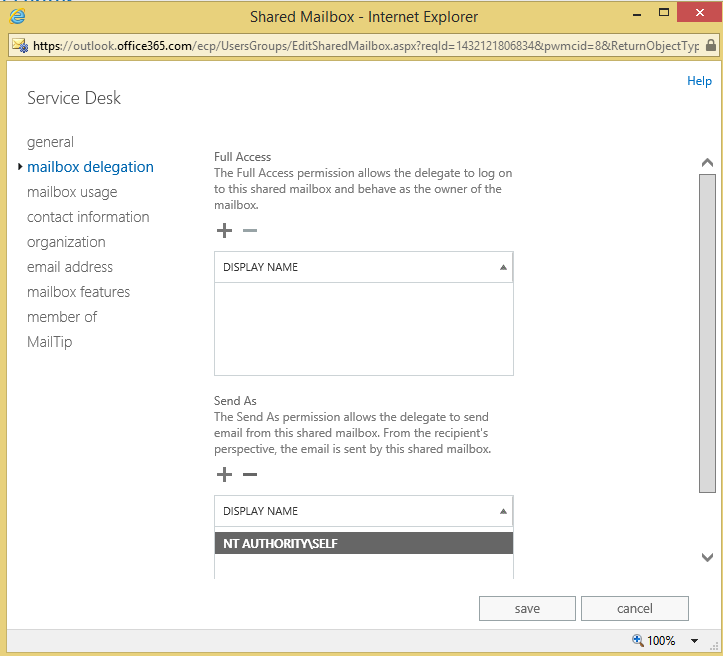Sort Full Access list by Display Name arrow
This screenshot has width=723, height=656.
(503, 267)
